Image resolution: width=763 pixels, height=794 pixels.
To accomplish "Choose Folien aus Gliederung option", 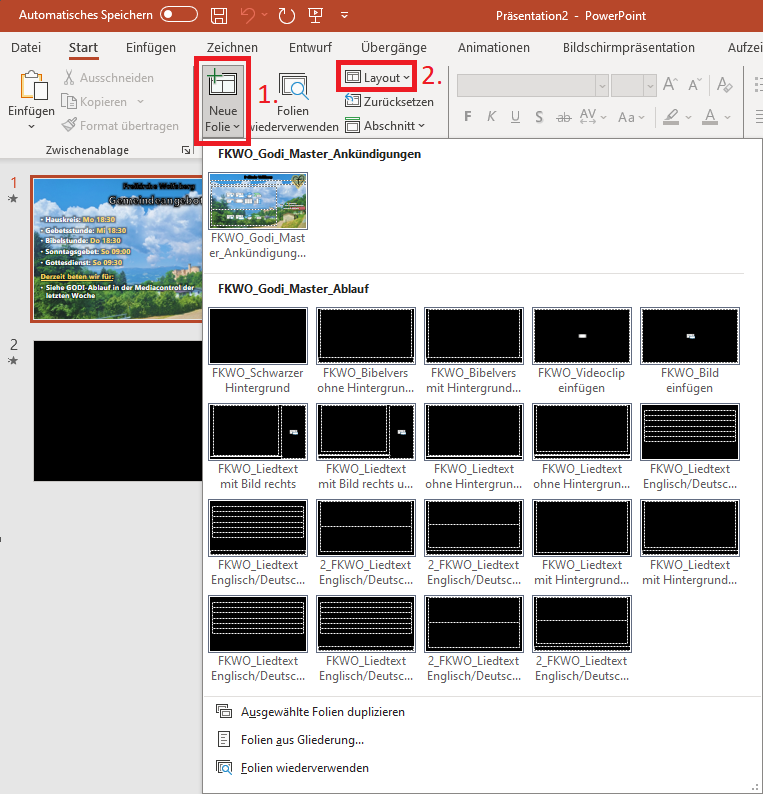I will pyautogui.click(x=303, y=740).
